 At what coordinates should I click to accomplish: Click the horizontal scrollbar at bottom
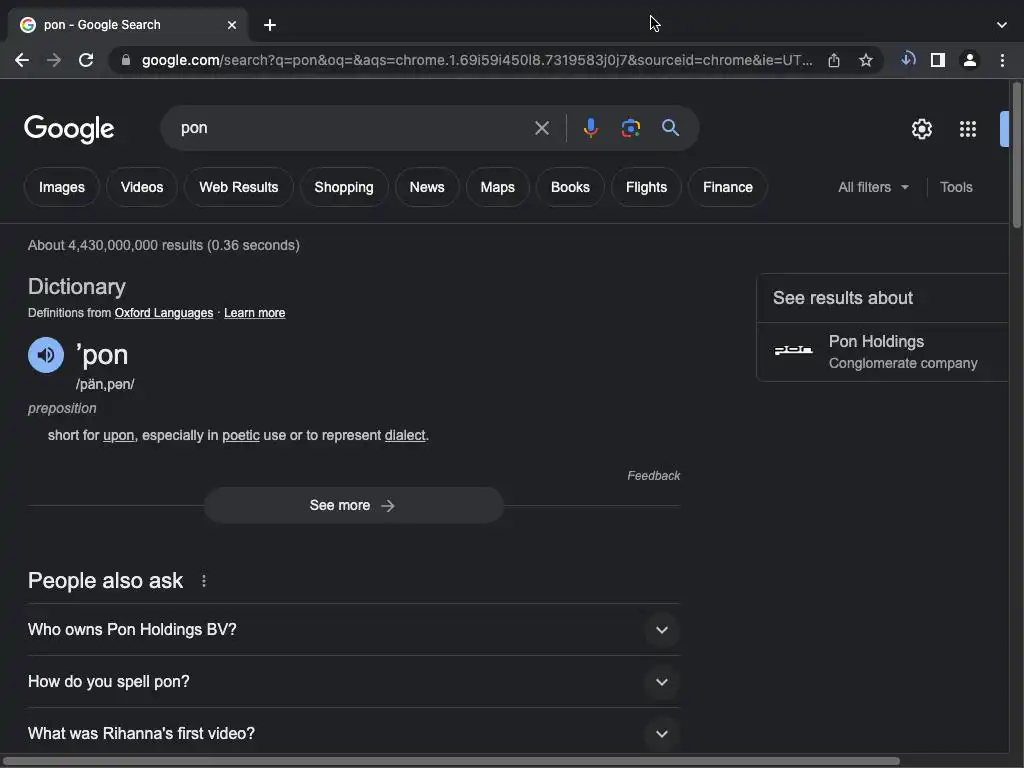pyautogui.click(x=451, y=761)
